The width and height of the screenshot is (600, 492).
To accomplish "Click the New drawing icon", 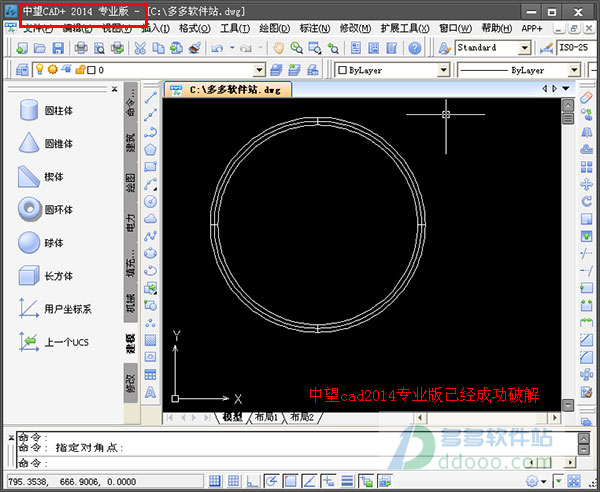I will (x=21, y=48).
